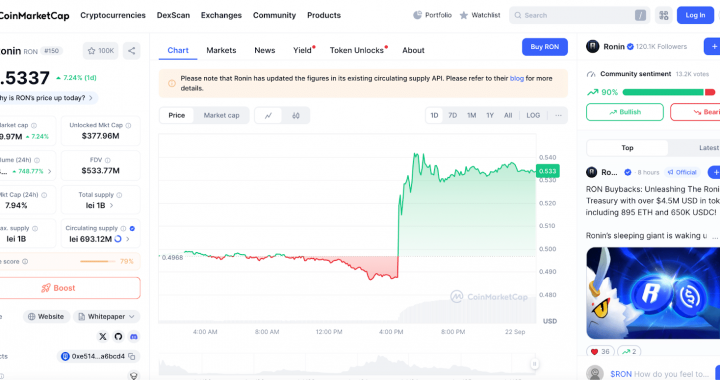Click the share icon next to Ronin
Viewport: 720px width, 380px height.
point(131,50)
